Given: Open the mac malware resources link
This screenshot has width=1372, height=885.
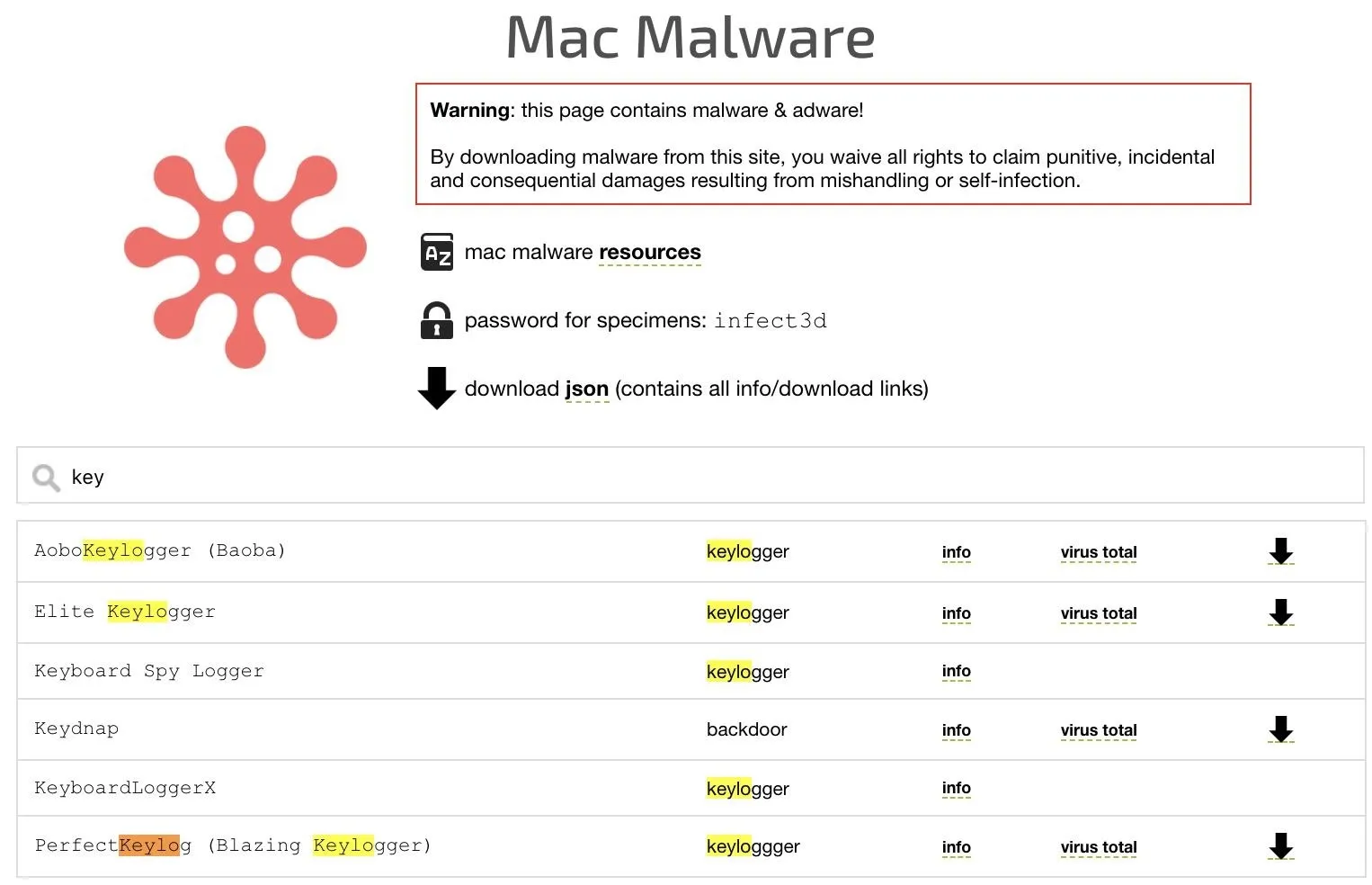Looking at the screenshot, I should (649, 253).
